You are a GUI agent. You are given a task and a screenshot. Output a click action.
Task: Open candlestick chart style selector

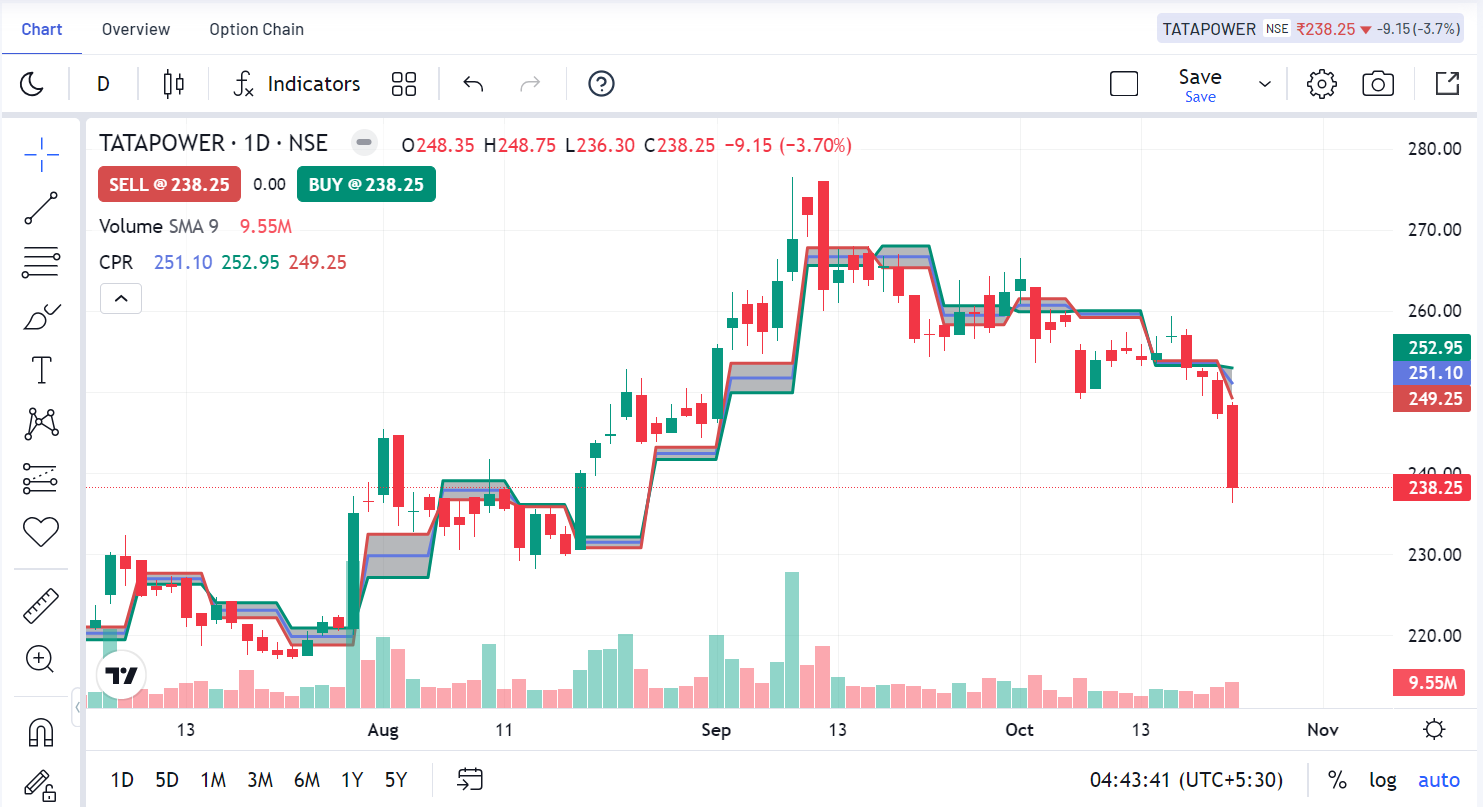coord(174,84)
